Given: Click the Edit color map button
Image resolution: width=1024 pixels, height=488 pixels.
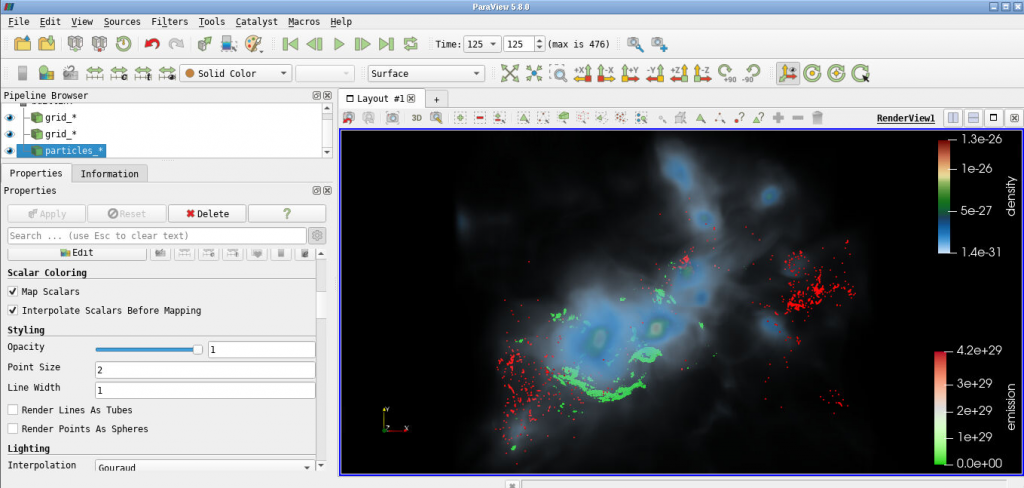Looking at the screenshot, I should click(x=77, y=253).
